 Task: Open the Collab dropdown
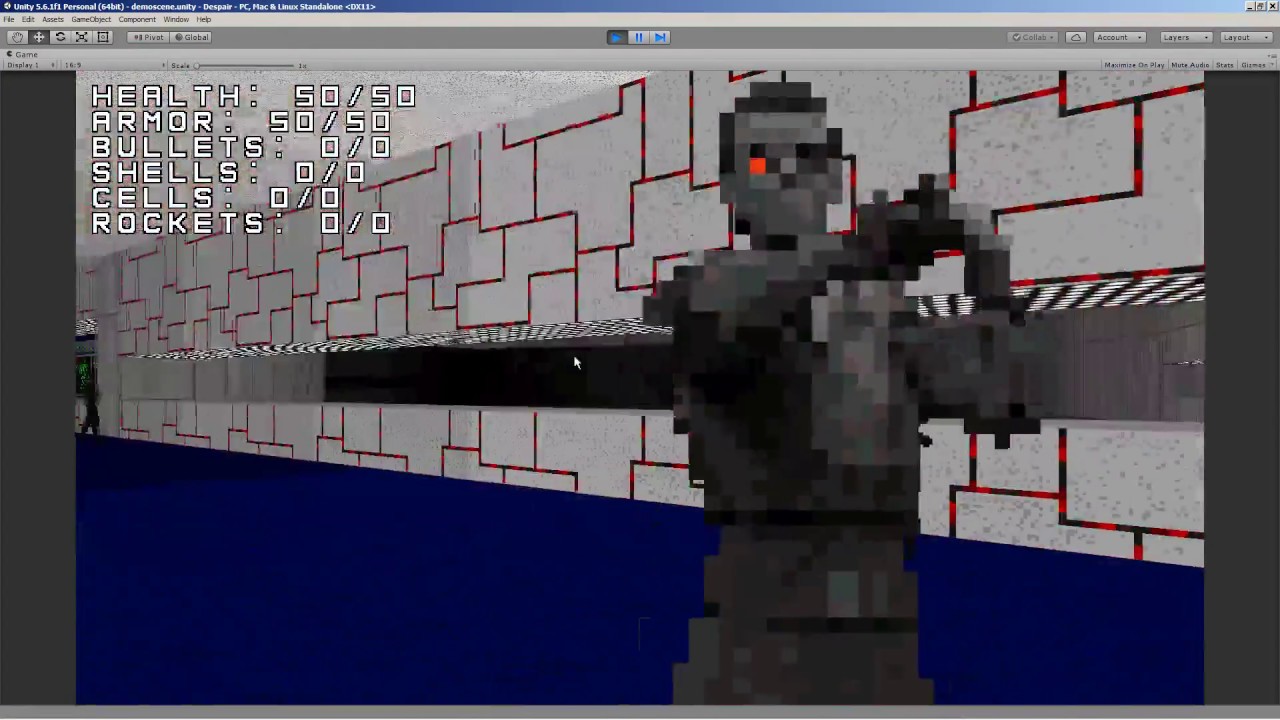pos(1033,37)
